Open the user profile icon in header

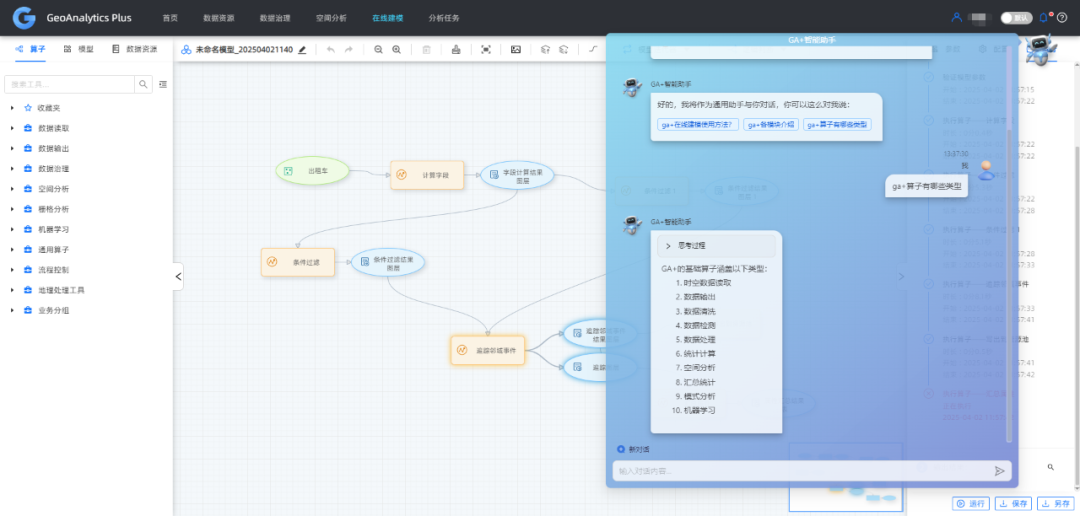click(x=956, y=18)
